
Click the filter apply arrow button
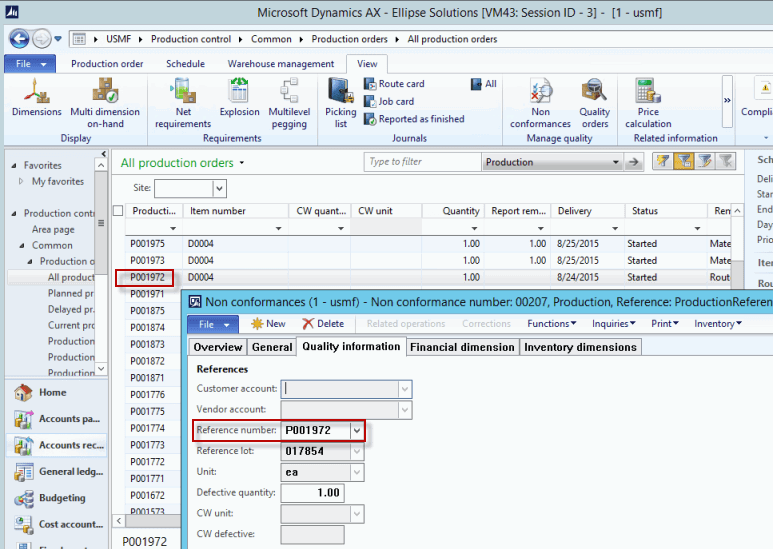click(x=634, y=162)
